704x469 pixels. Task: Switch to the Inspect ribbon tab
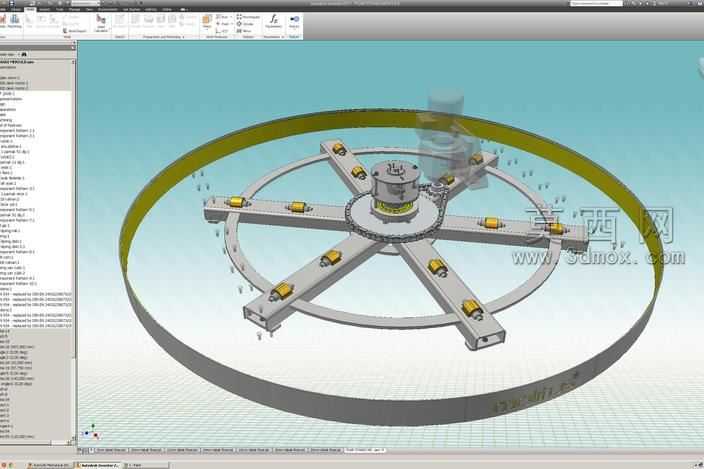44,9
